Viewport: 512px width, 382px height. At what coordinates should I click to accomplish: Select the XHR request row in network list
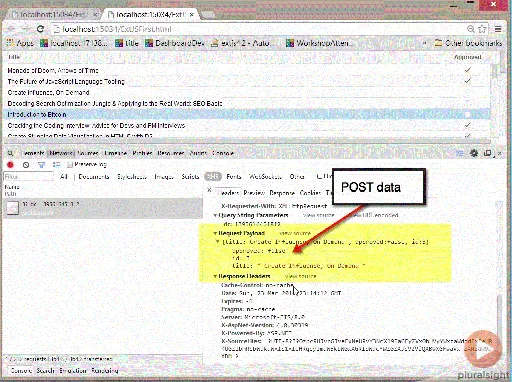click(x=103, y=208)
